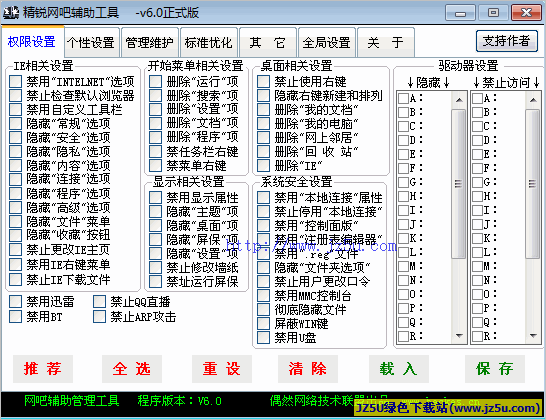Tick drive A: in 隐藏 list

pos(403,98)
